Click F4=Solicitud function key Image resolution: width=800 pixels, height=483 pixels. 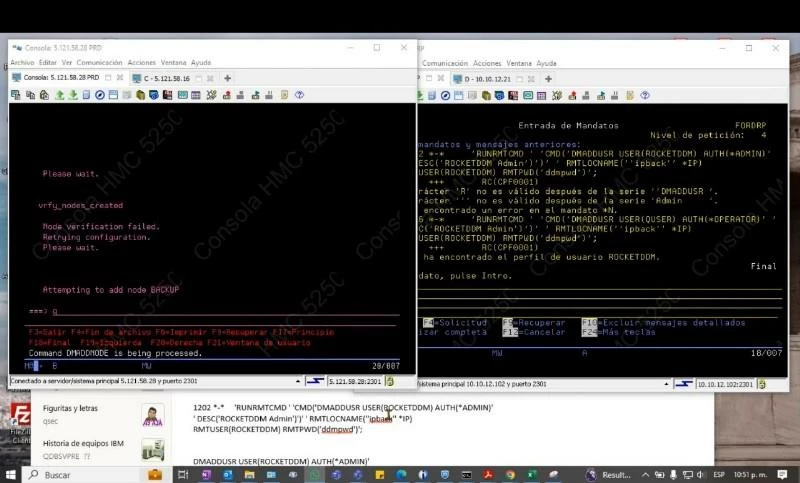(455, 323)
